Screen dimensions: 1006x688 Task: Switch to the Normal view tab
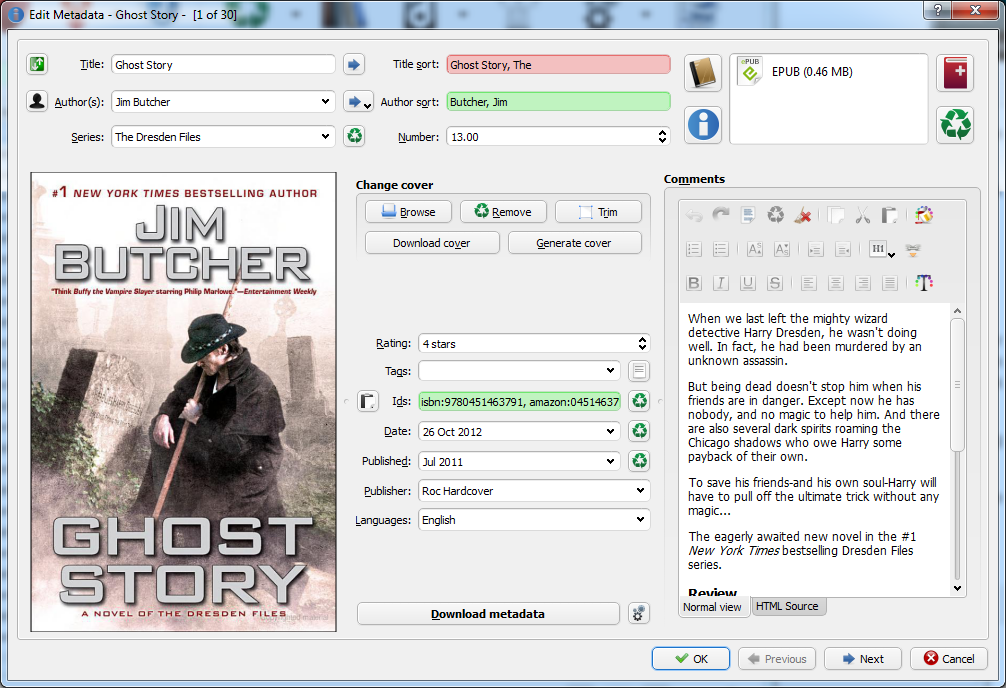pyautogui.click(x=712, y=606)
